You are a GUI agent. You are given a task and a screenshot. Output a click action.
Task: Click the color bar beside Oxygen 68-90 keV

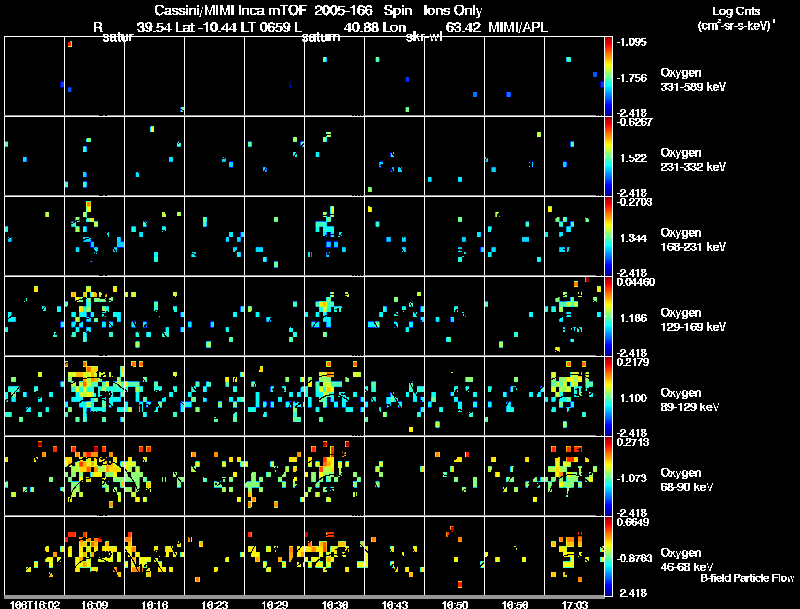coord(608,476)
